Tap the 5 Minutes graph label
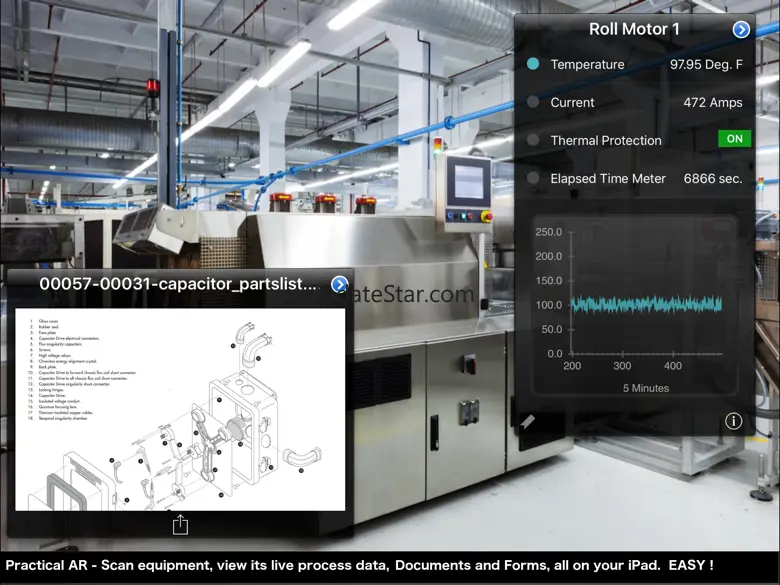Screen dimensions: 780x585 pos(645,388)
